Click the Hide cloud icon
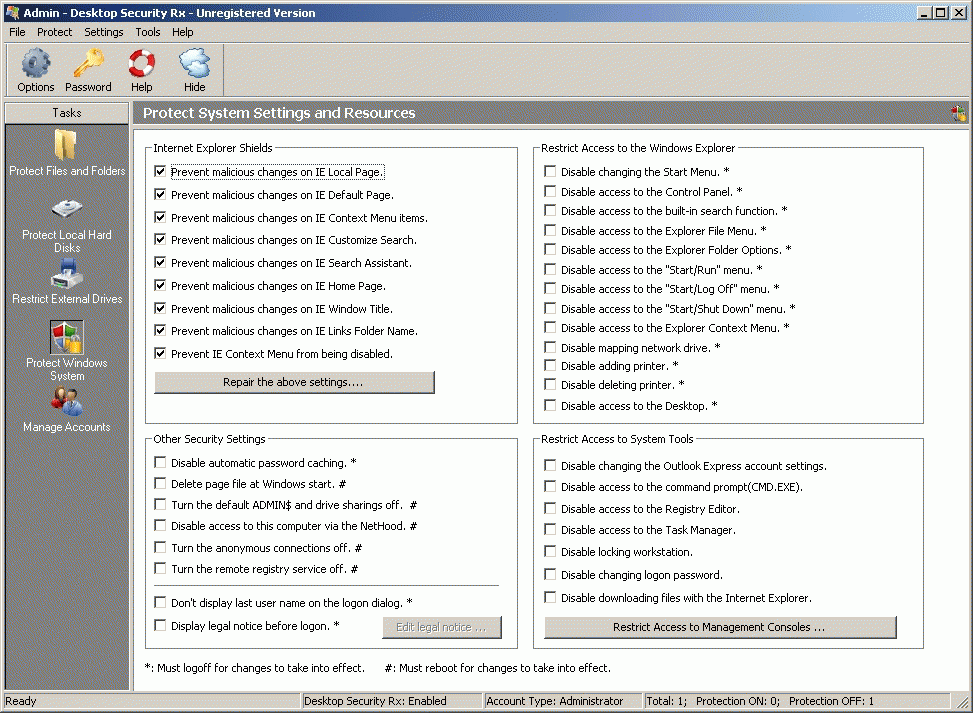 (x=194, y=63)
